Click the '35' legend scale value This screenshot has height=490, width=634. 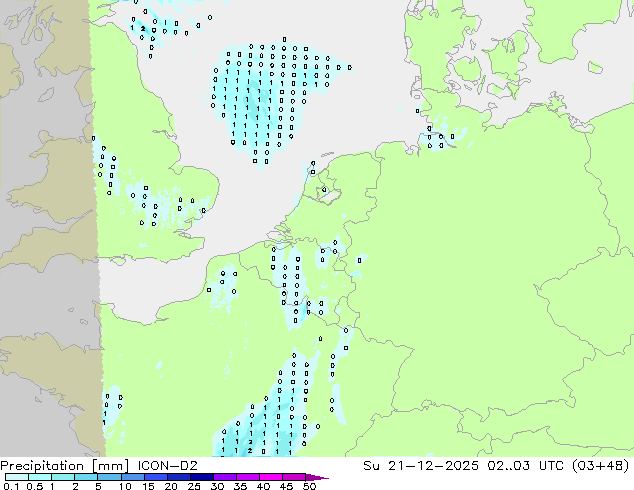click(240, 486)
